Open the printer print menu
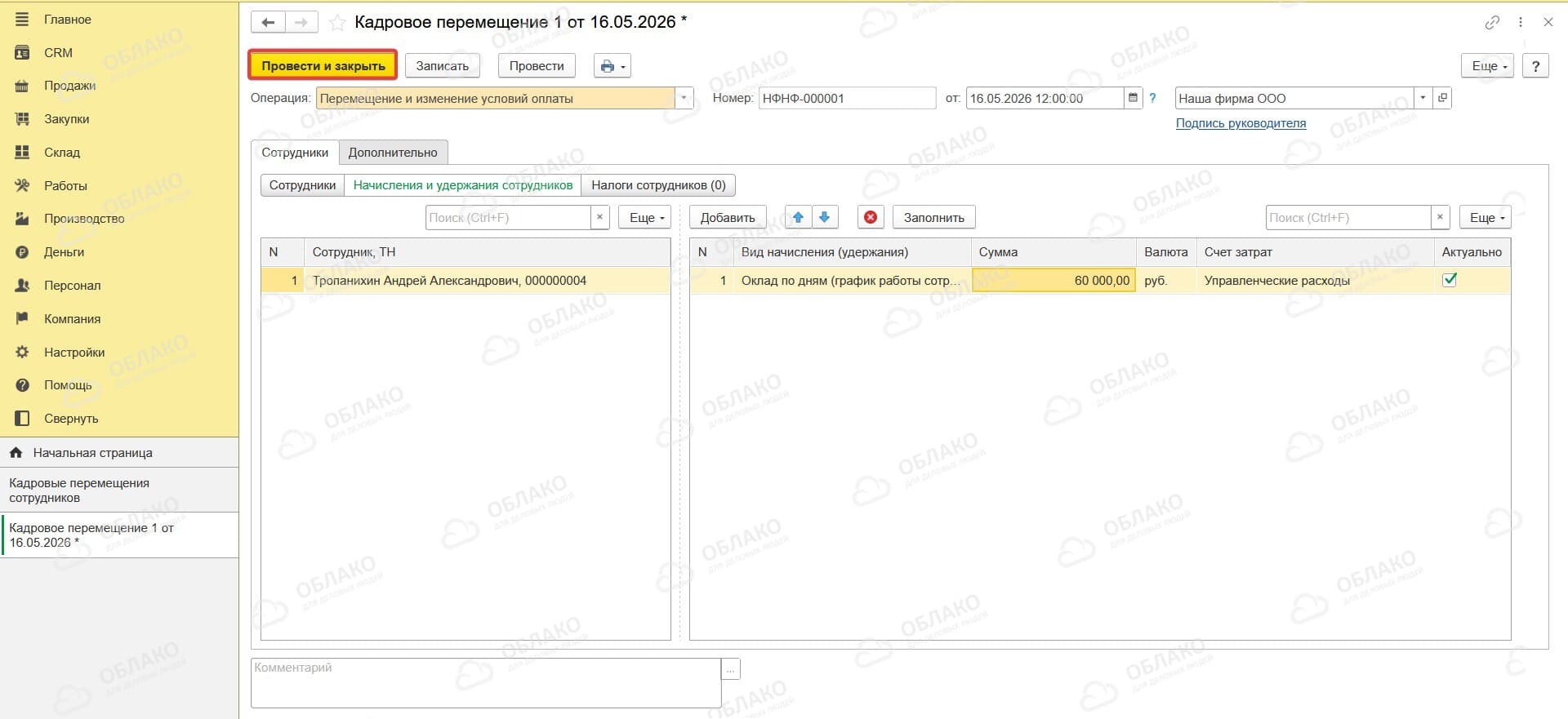Viewport: 1568px width, 719px height. [612, 66]
